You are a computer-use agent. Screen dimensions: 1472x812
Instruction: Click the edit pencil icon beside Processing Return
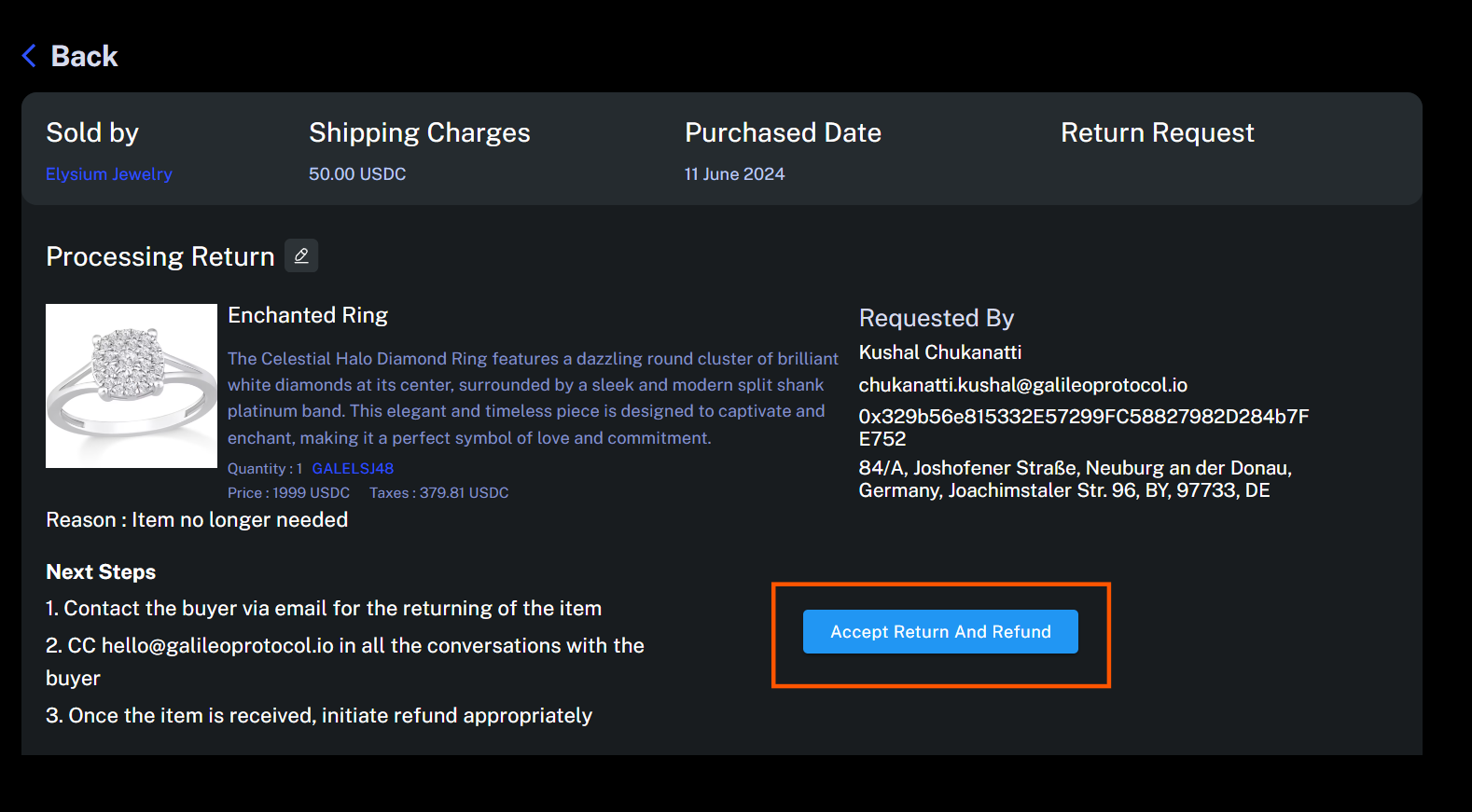click(x=301, y=255)
